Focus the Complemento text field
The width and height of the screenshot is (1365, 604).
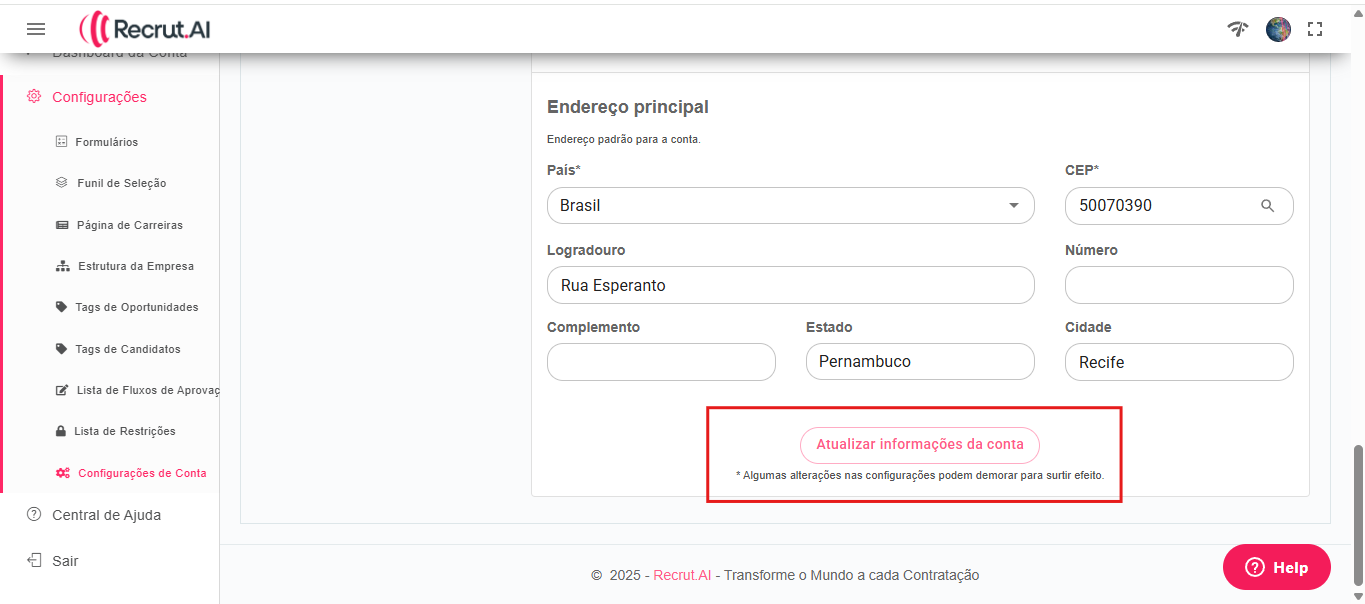click(x=661, y=362)
